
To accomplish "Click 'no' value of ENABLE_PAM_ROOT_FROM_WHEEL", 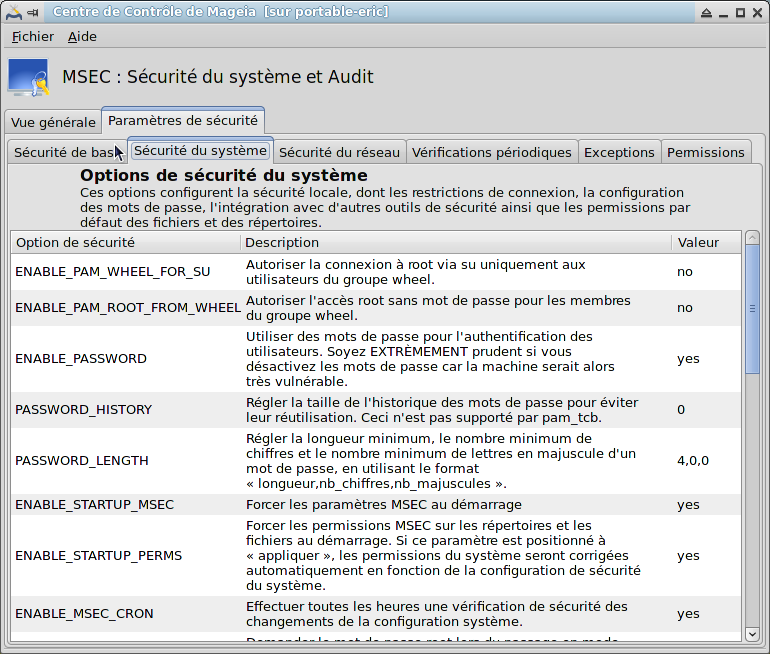I will click(685, 308).
